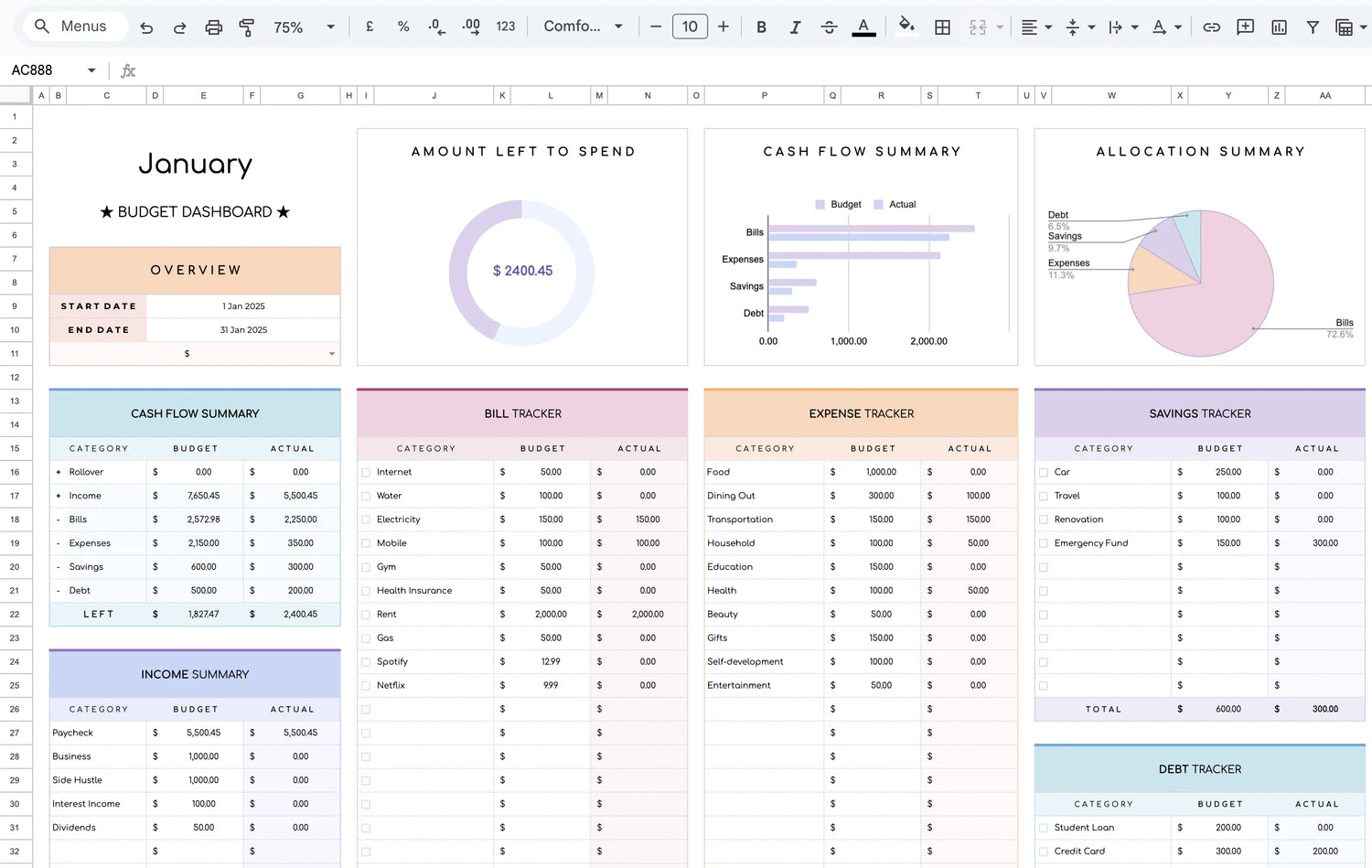The image size is (1372, 868).
Task: Format as currency with pound icon
Action: point(370,27)
